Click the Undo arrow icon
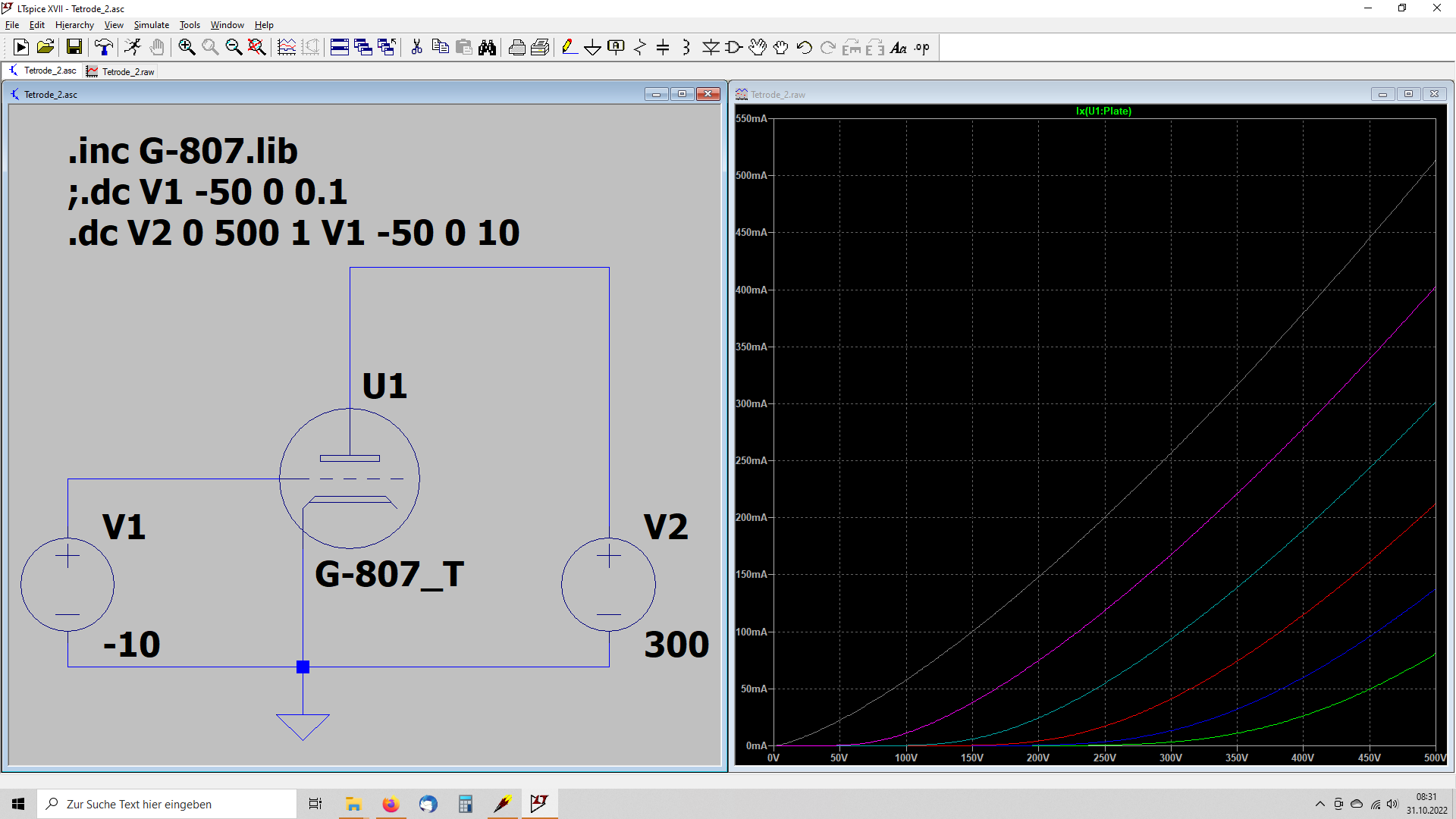Image resolution: width=1456 pixels, height=819 pixels. (805, 48)
